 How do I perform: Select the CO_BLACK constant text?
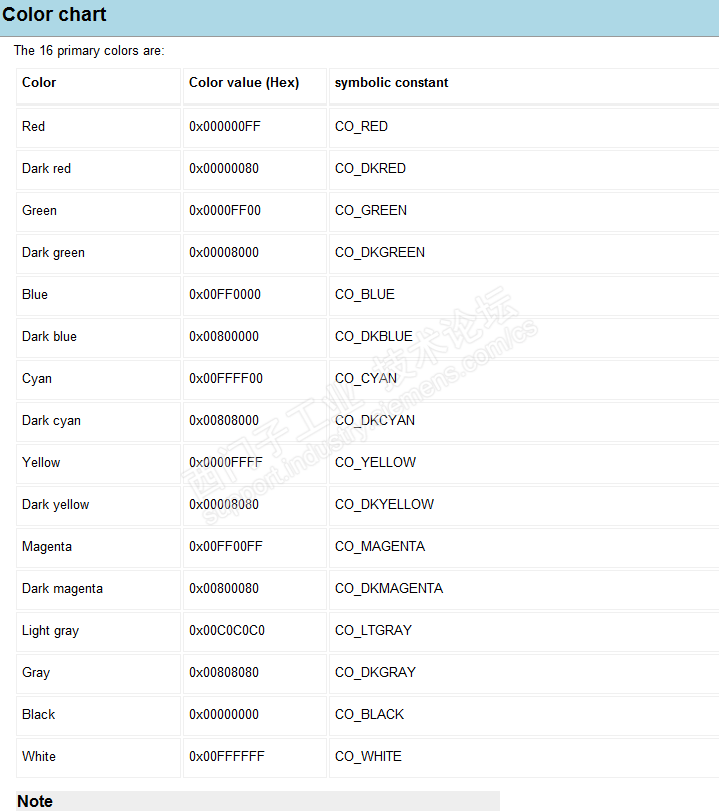pos(369,715)
